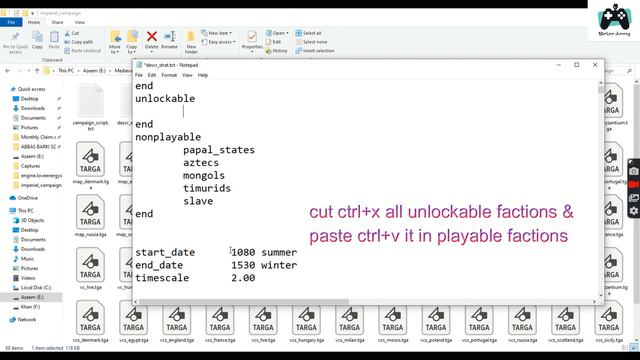The image size is (640, 360).
Task: Open the Open dropdown in the ribbon
Action: pos(277,33)
